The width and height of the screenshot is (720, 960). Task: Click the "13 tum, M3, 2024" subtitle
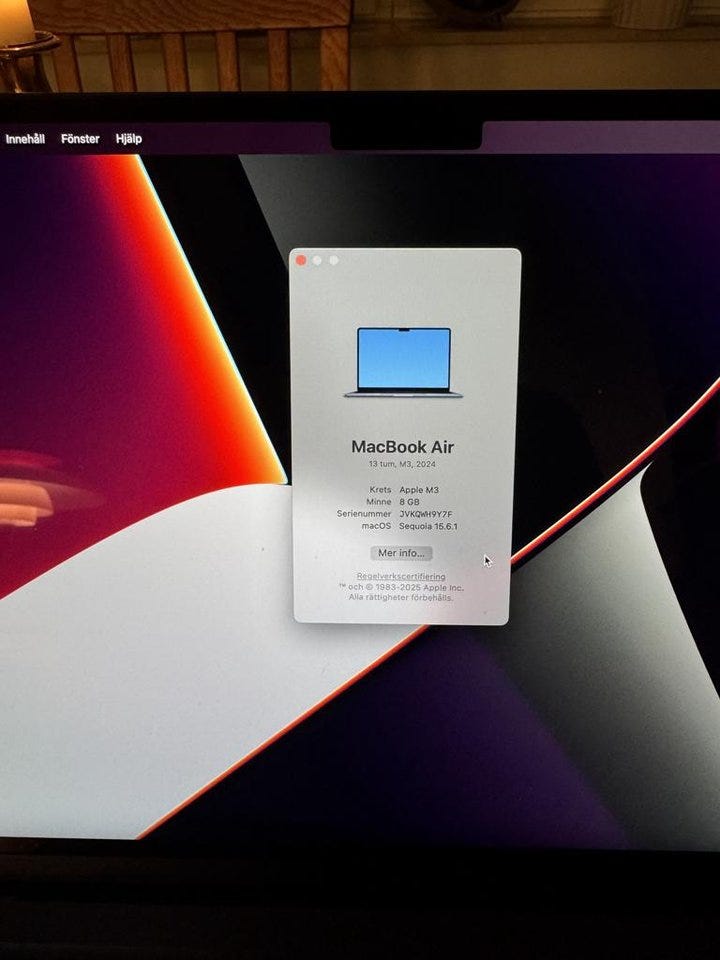point(402,464)
